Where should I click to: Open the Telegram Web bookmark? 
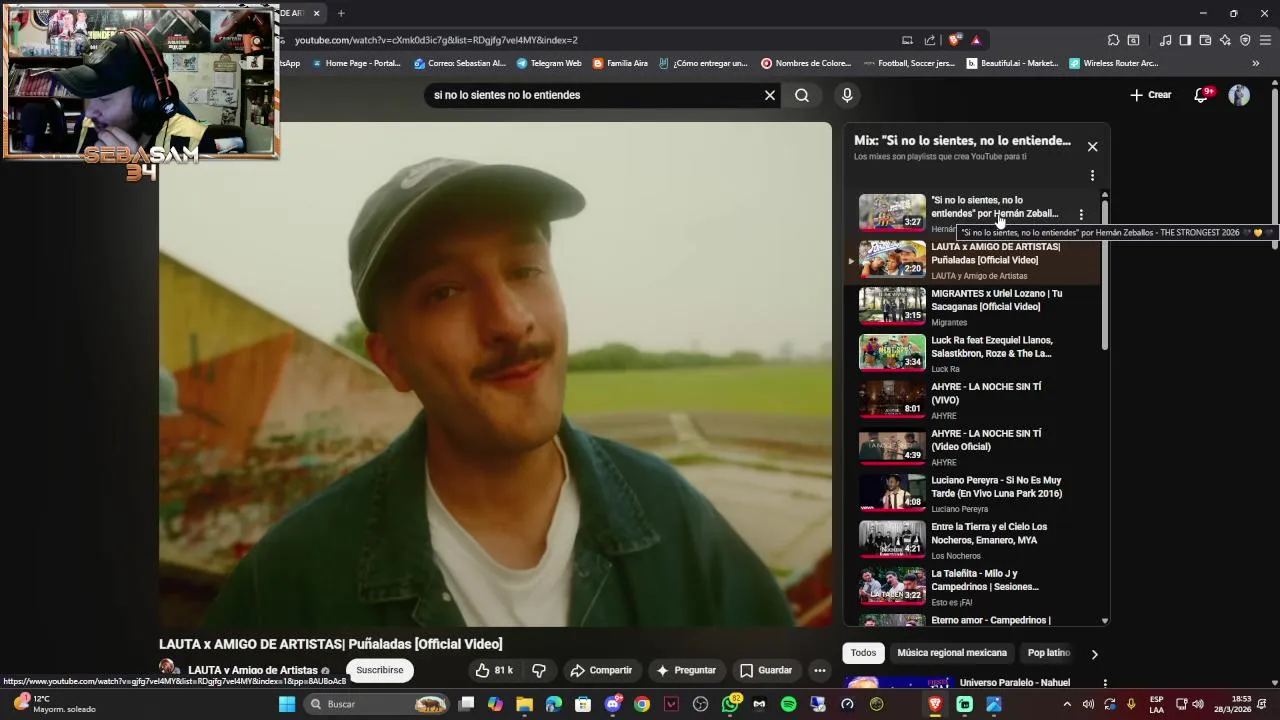point(548,63)
